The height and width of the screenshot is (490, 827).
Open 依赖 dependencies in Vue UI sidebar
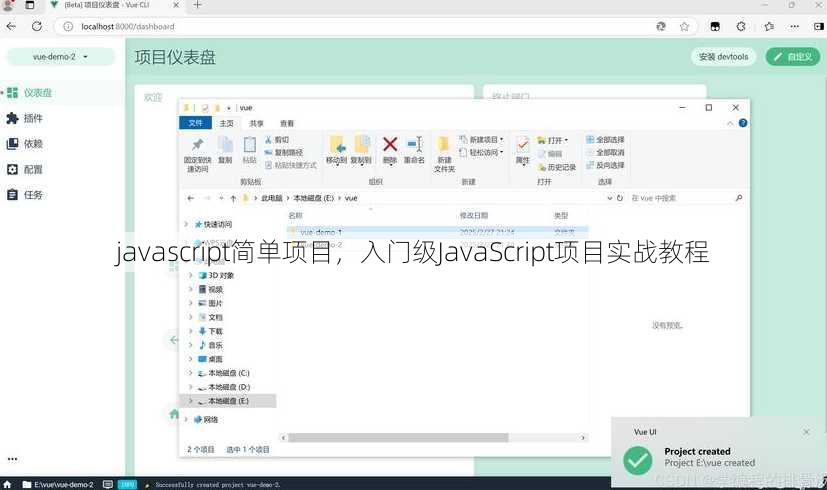[x=62, y=143]
